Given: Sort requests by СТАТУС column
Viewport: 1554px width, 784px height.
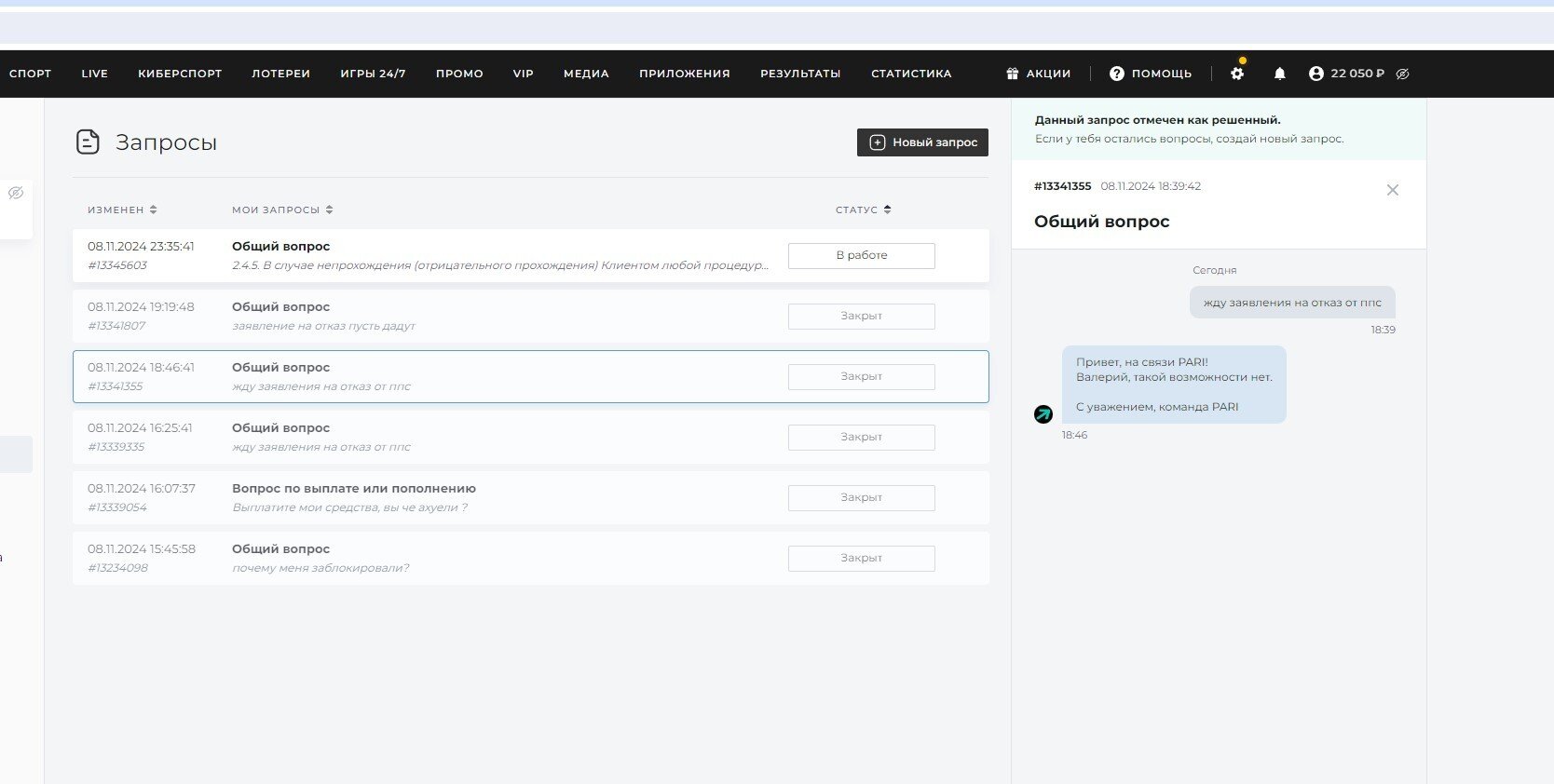Looking at the screenshot, I should [863, 210].
